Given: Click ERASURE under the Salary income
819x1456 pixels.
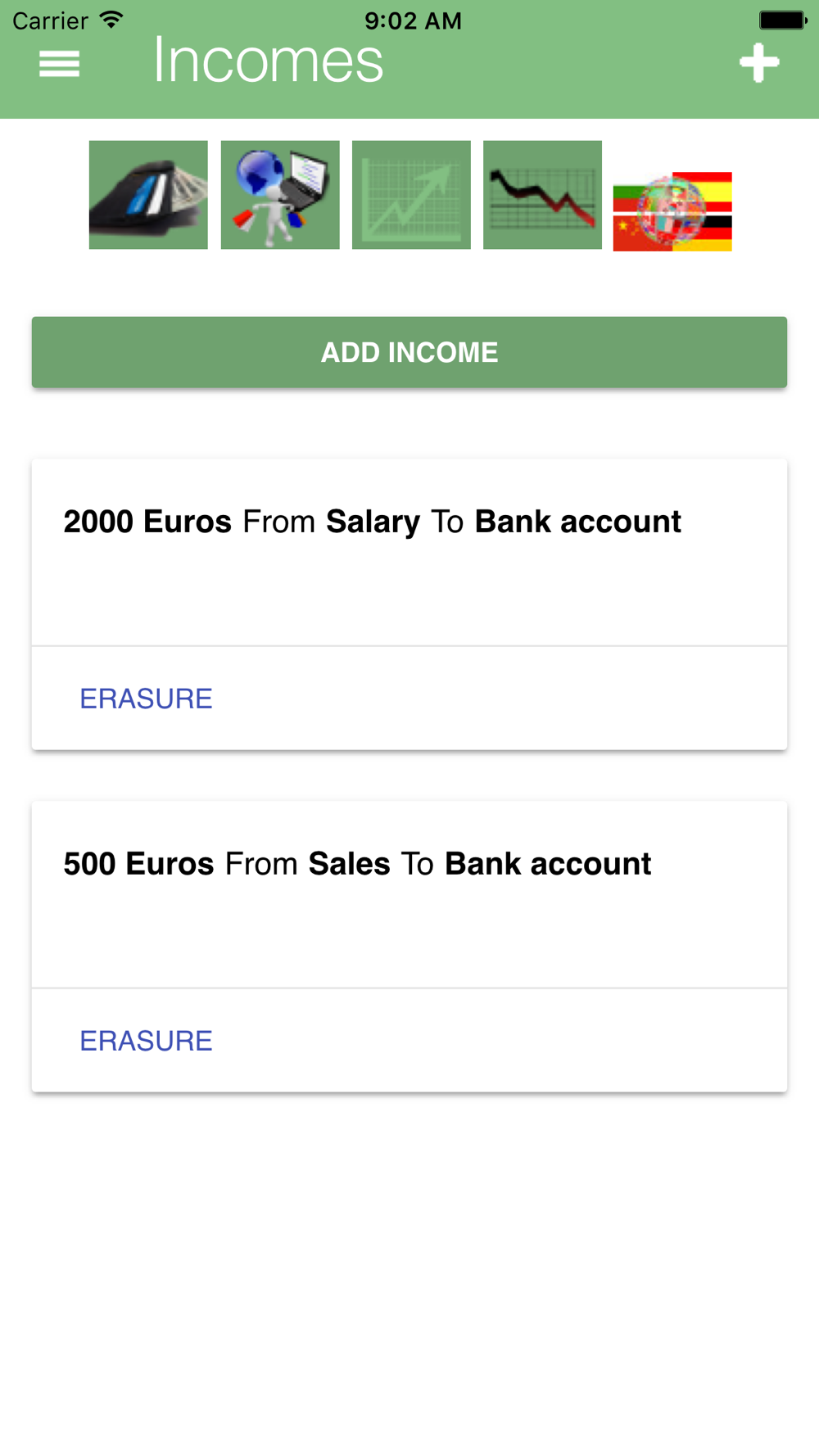Looking at the screenshot, I should click(146, 699).
